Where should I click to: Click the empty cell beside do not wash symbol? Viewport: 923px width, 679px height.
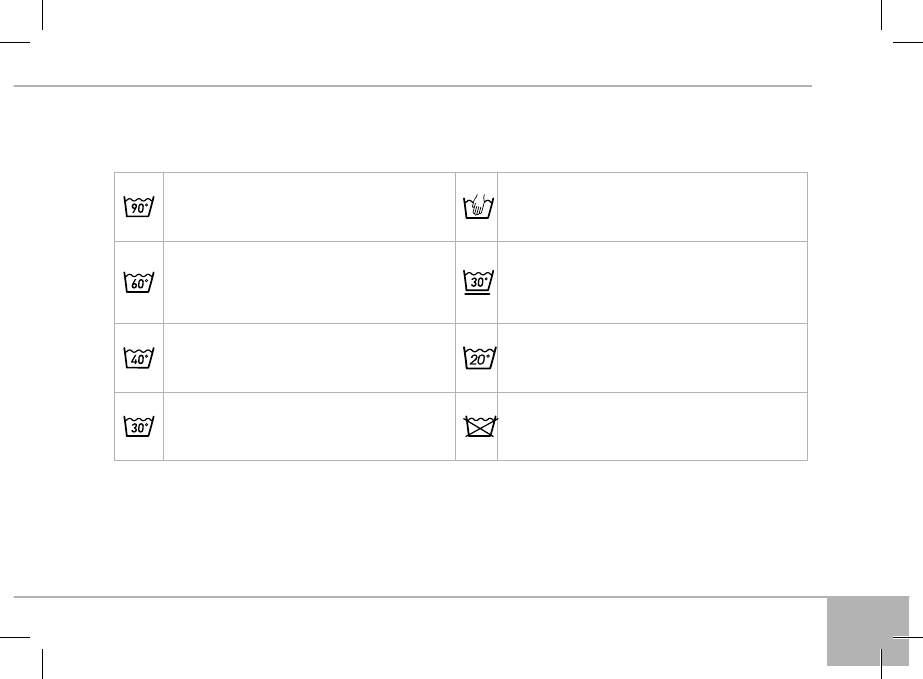(x=651, y=426)
